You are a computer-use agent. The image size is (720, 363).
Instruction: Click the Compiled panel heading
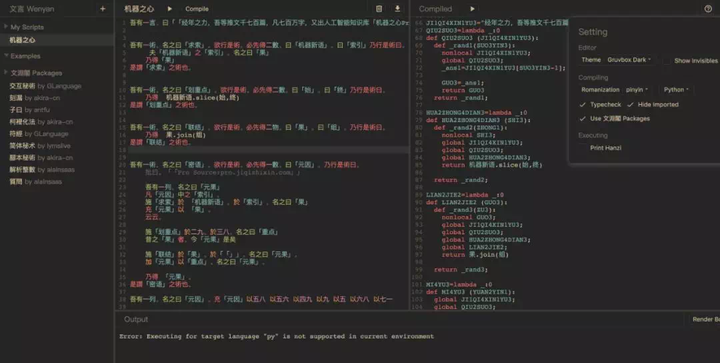pyautogui.click(x=435, y=9)
